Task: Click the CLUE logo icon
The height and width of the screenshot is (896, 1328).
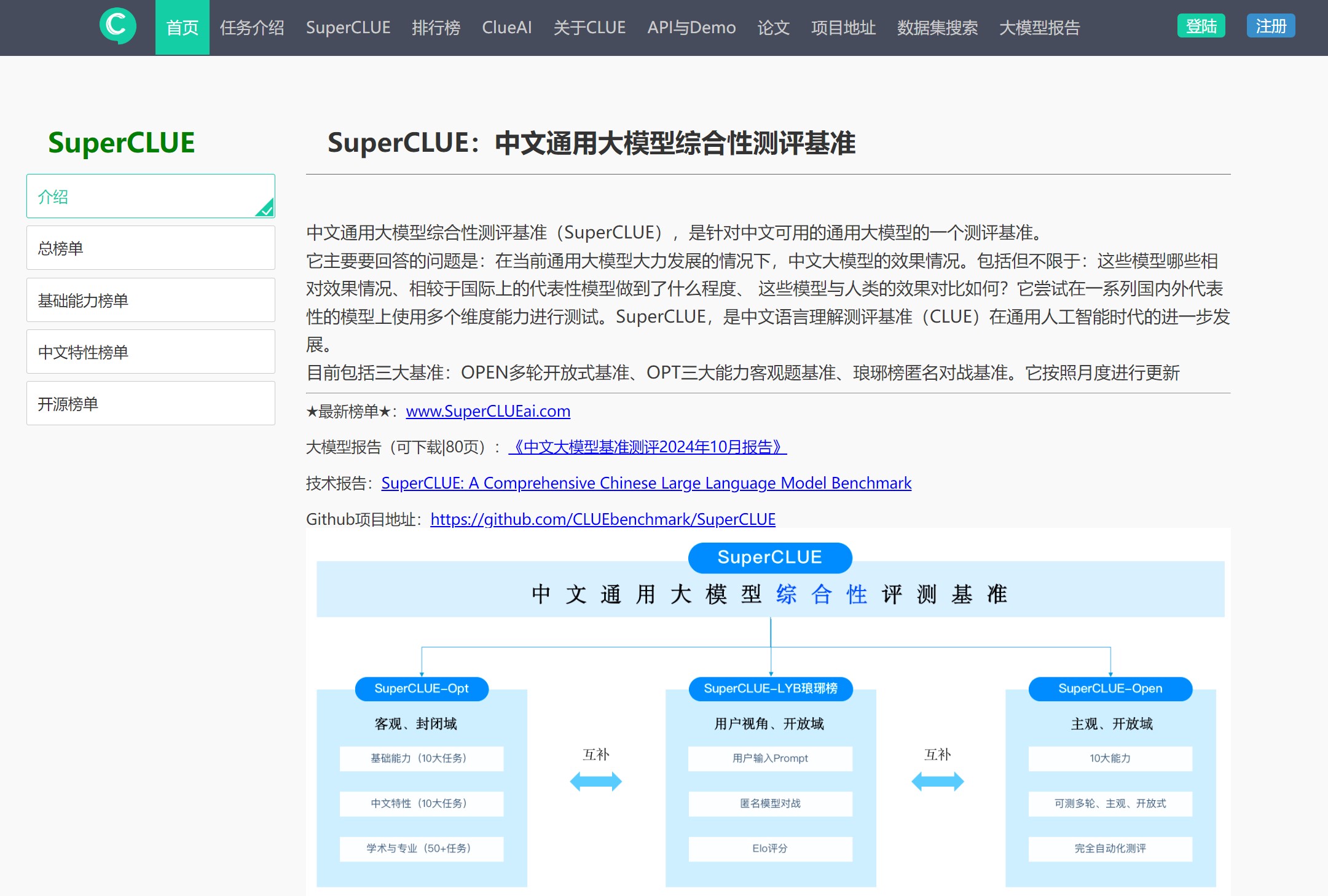Action: [117, 26]
